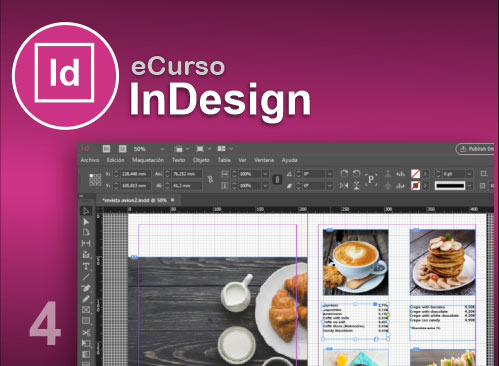The image size is (499, 366).
Task: Toggle the constrain proportions link for scaling
Action: pos(277,180)
